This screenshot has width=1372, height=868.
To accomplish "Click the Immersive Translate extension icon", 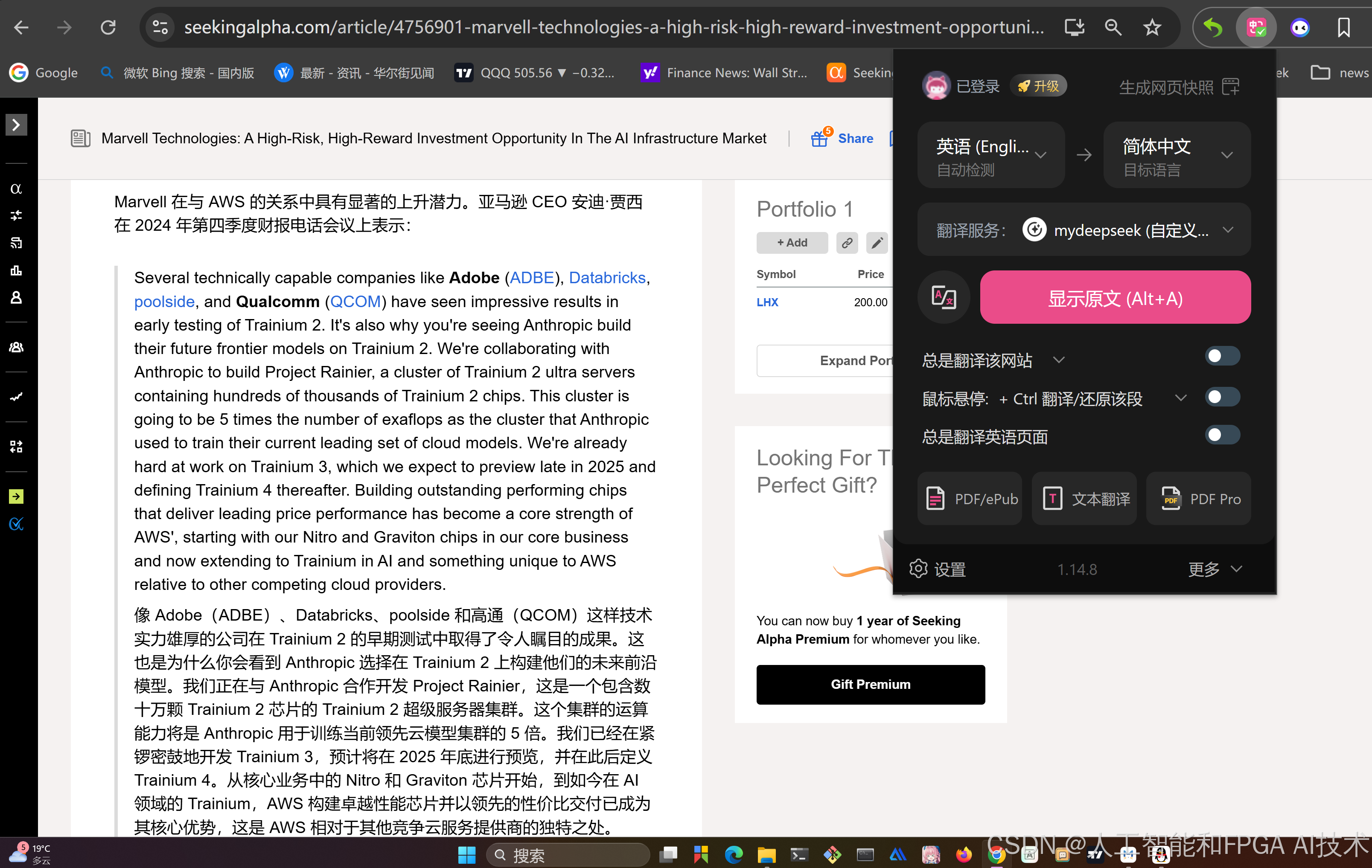I will point(1256,27).
